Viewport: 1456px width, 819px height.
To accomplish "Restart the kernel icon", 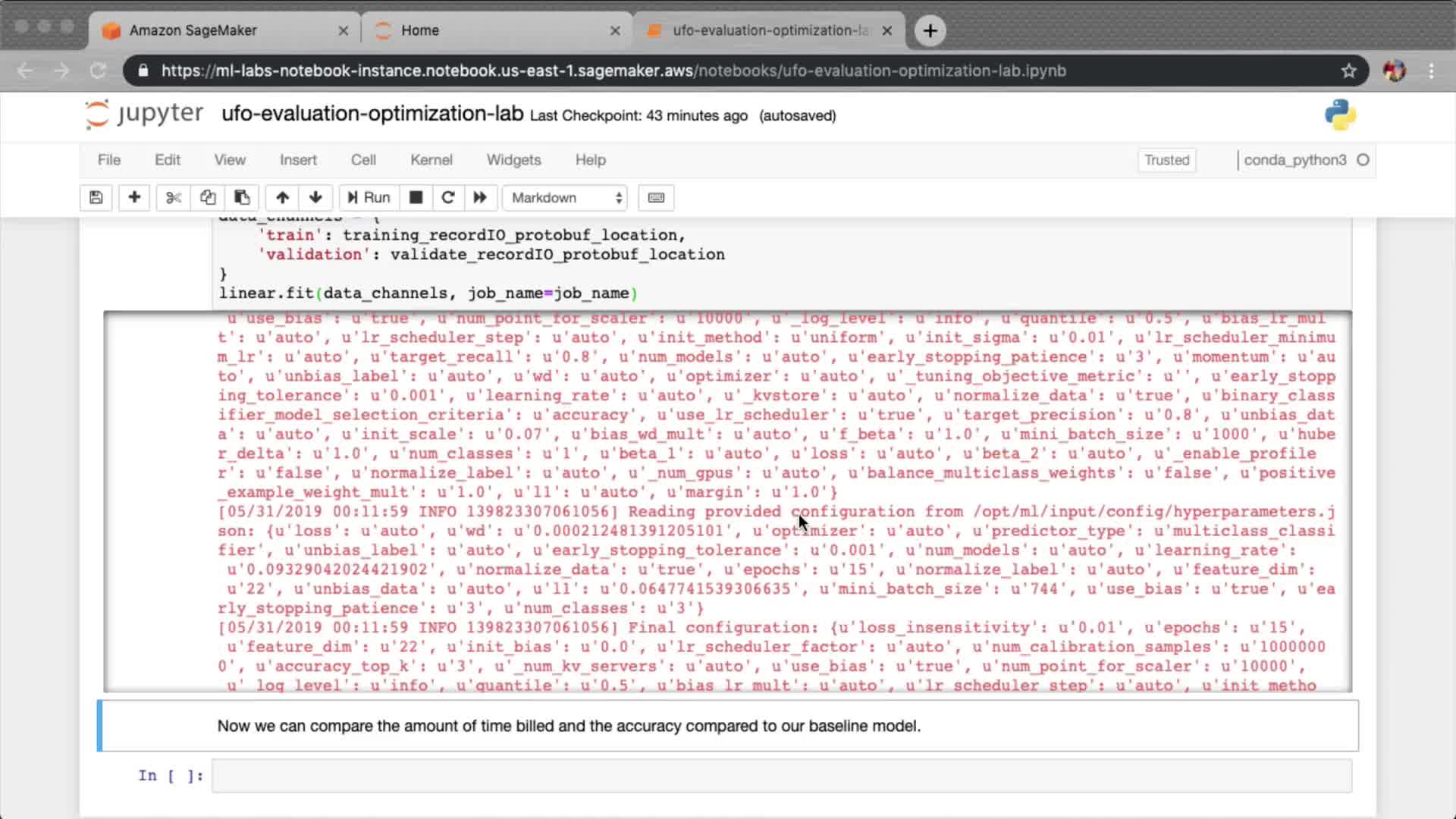I will click(447, 197).
